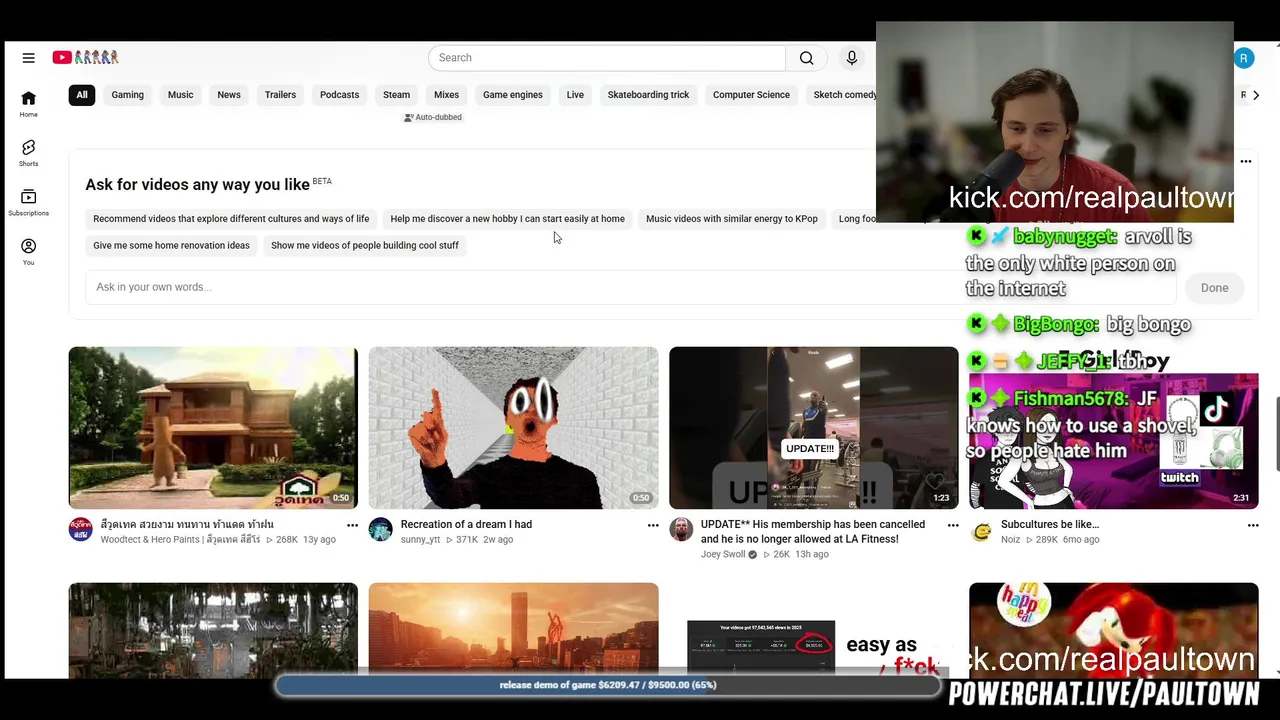
Task: Open Home in the sidebar
Action: (x=28, y=103)
